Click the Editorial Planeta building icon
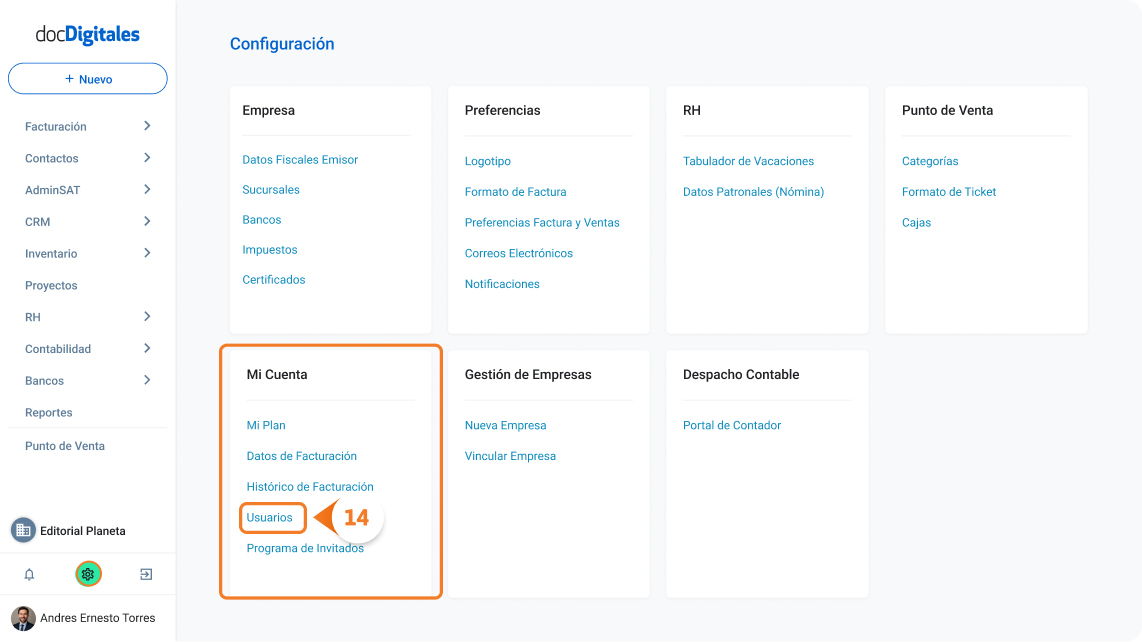Screen dimensions: 1142x642 pyautogui.click(x=23, y=531)
